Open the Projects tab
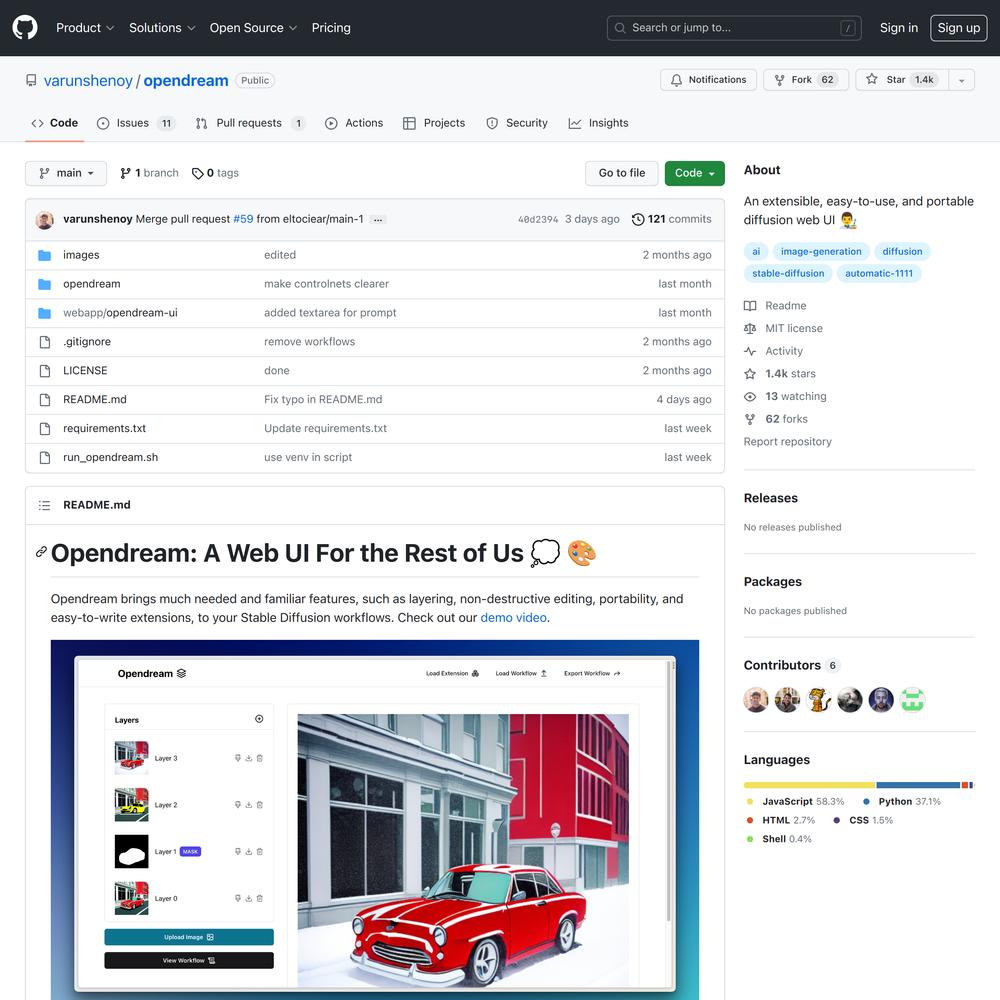 coord(434,123)
